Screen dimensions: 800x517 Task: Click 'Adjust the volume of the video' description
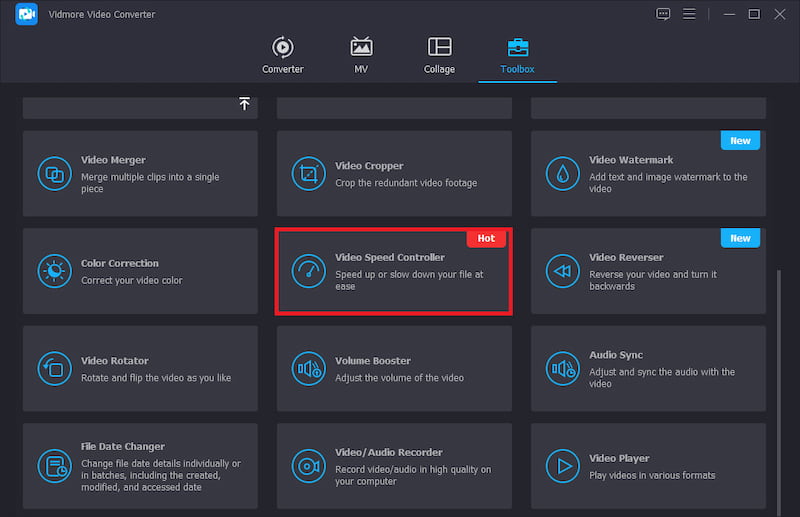(399, 378)
